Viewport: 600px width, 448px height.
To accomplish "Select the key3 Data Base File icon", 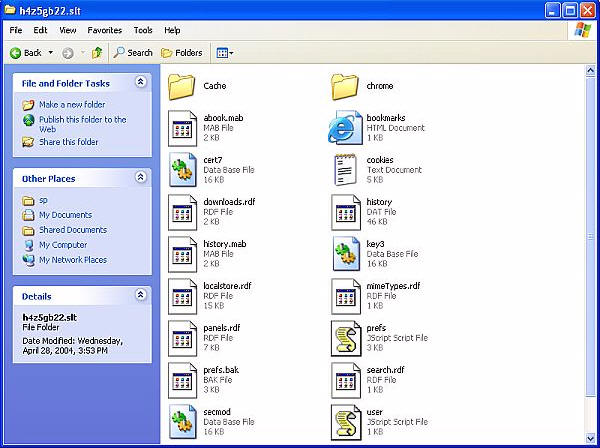I will [x=345, y=254].
